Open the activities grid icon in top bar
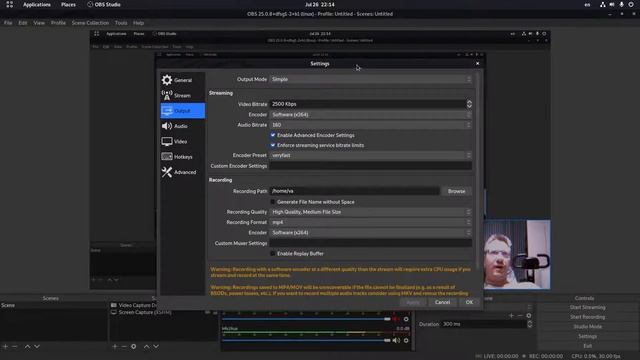Viewport: 640px width, 360px height. (9, 4)
